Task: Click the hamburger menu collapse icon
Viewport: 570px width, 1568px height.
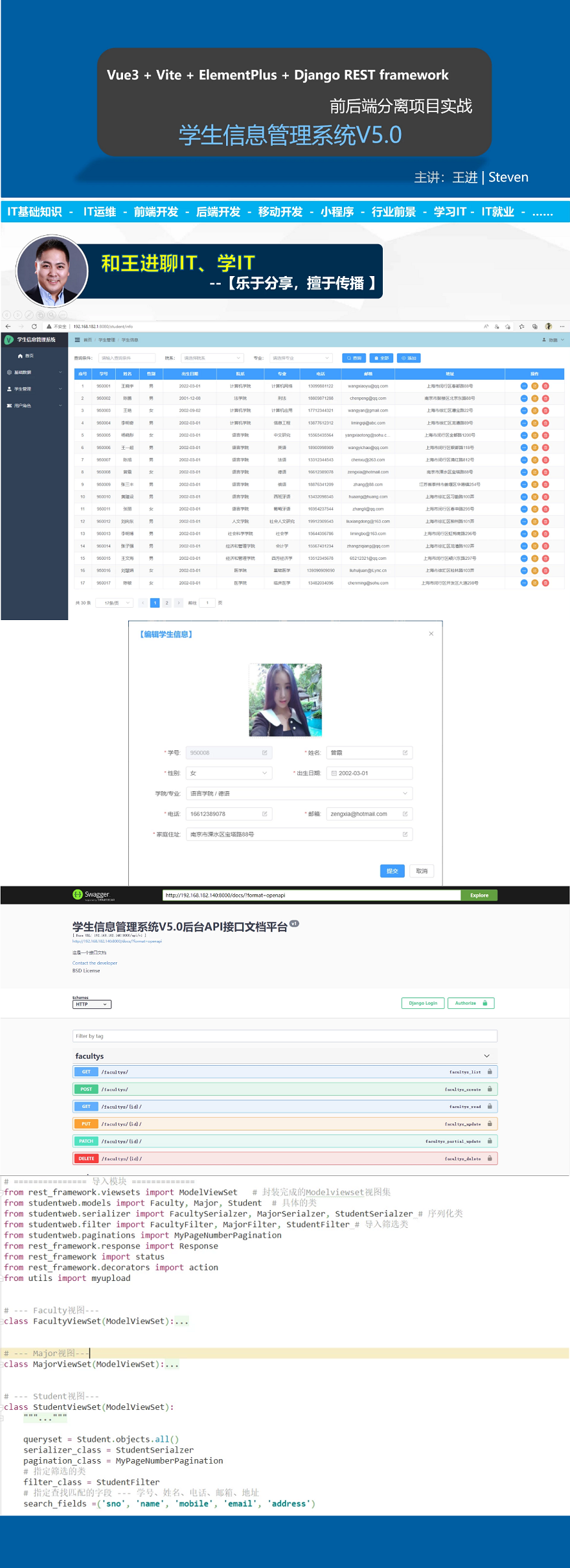Action: point(78,340)
